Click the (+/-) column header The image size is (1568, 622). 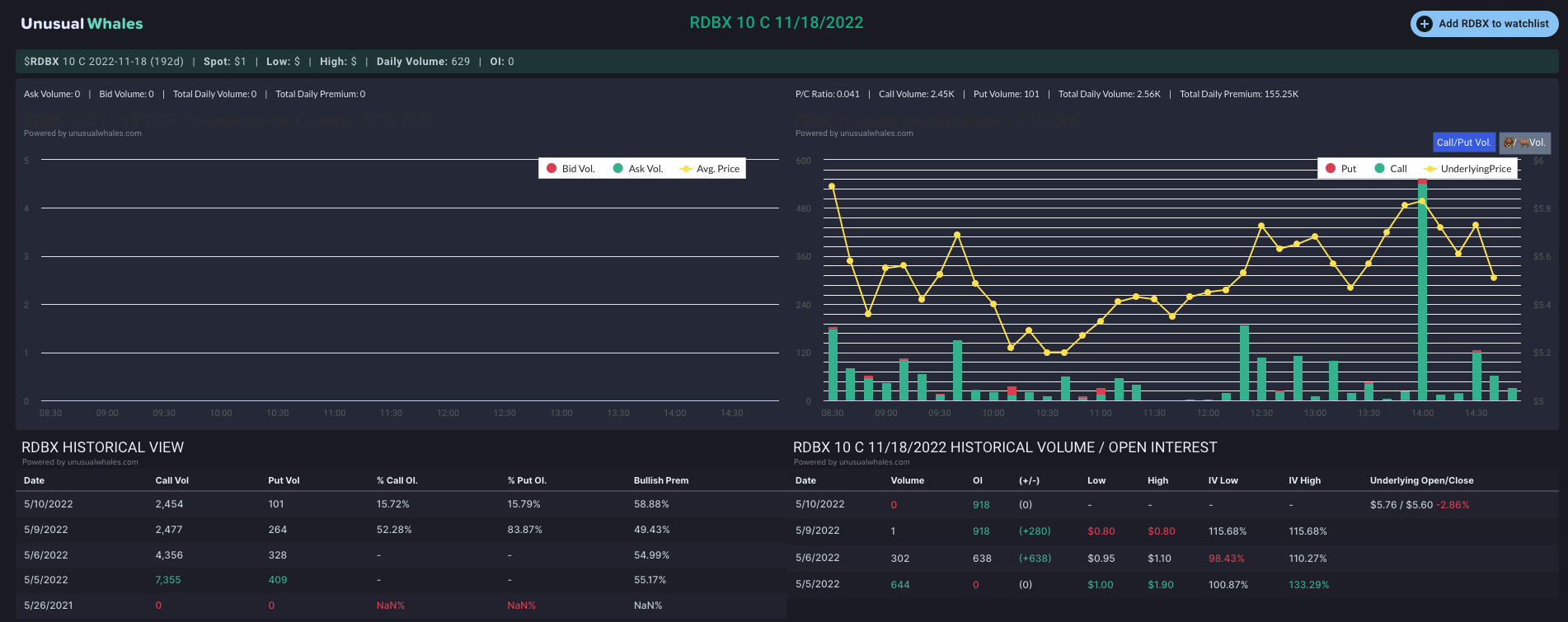[1030, 480]
